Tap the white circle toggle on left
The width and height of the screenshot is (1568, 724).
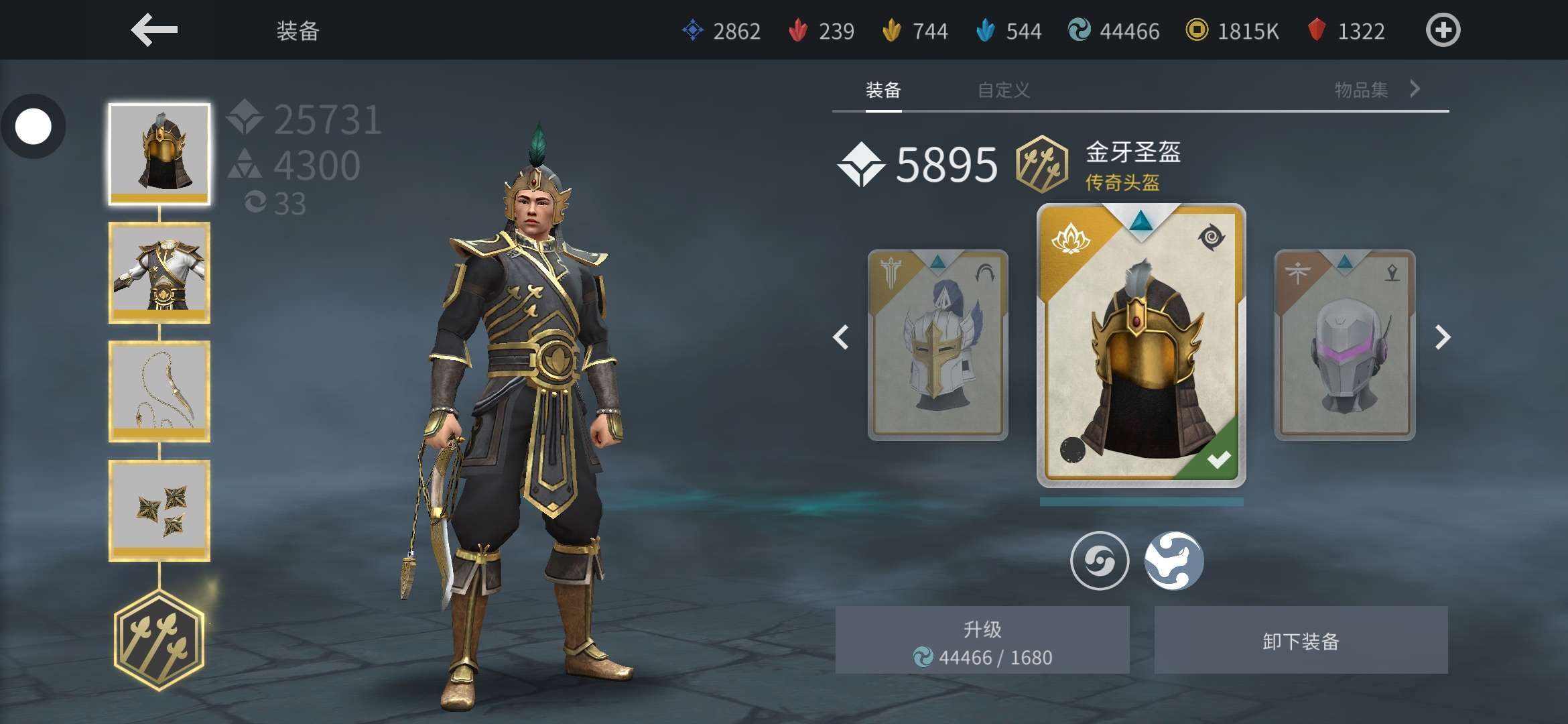click(34, 127)
